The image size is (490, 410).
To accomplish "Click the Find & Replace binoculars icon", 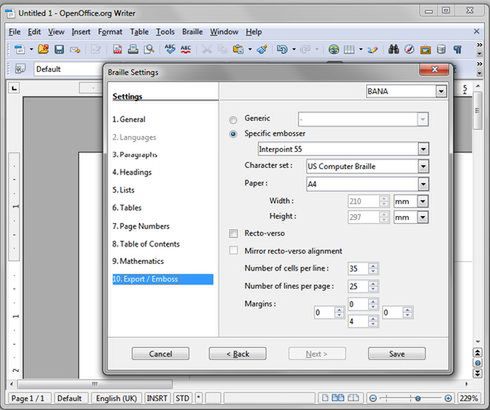I will [394, 49].
